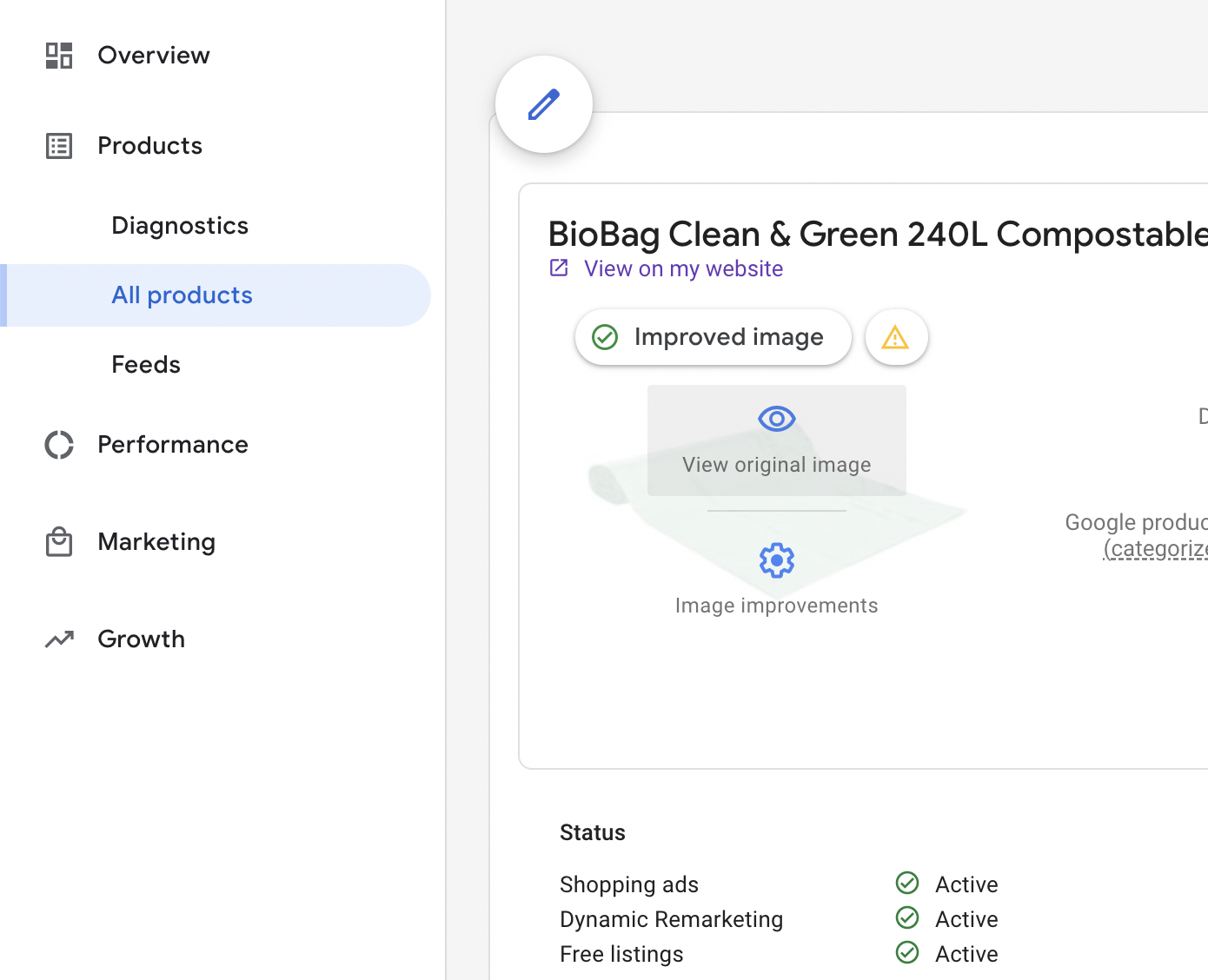Open Diagnostics under Products

coord(180,226)
